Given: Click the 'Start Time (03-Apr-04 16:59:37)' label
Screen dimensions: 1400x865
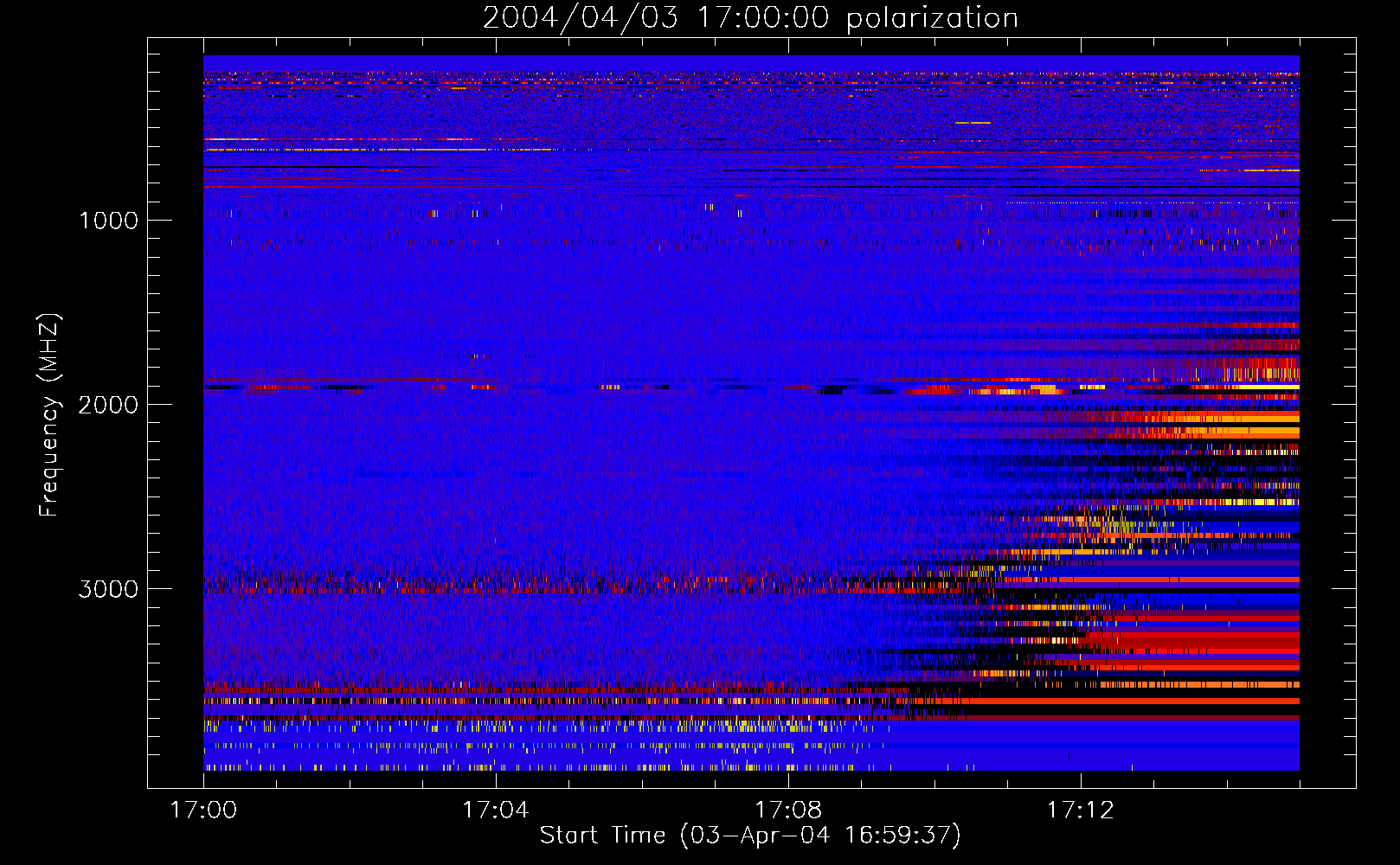Looking at the screenshot, I should [x=750, y=836].
